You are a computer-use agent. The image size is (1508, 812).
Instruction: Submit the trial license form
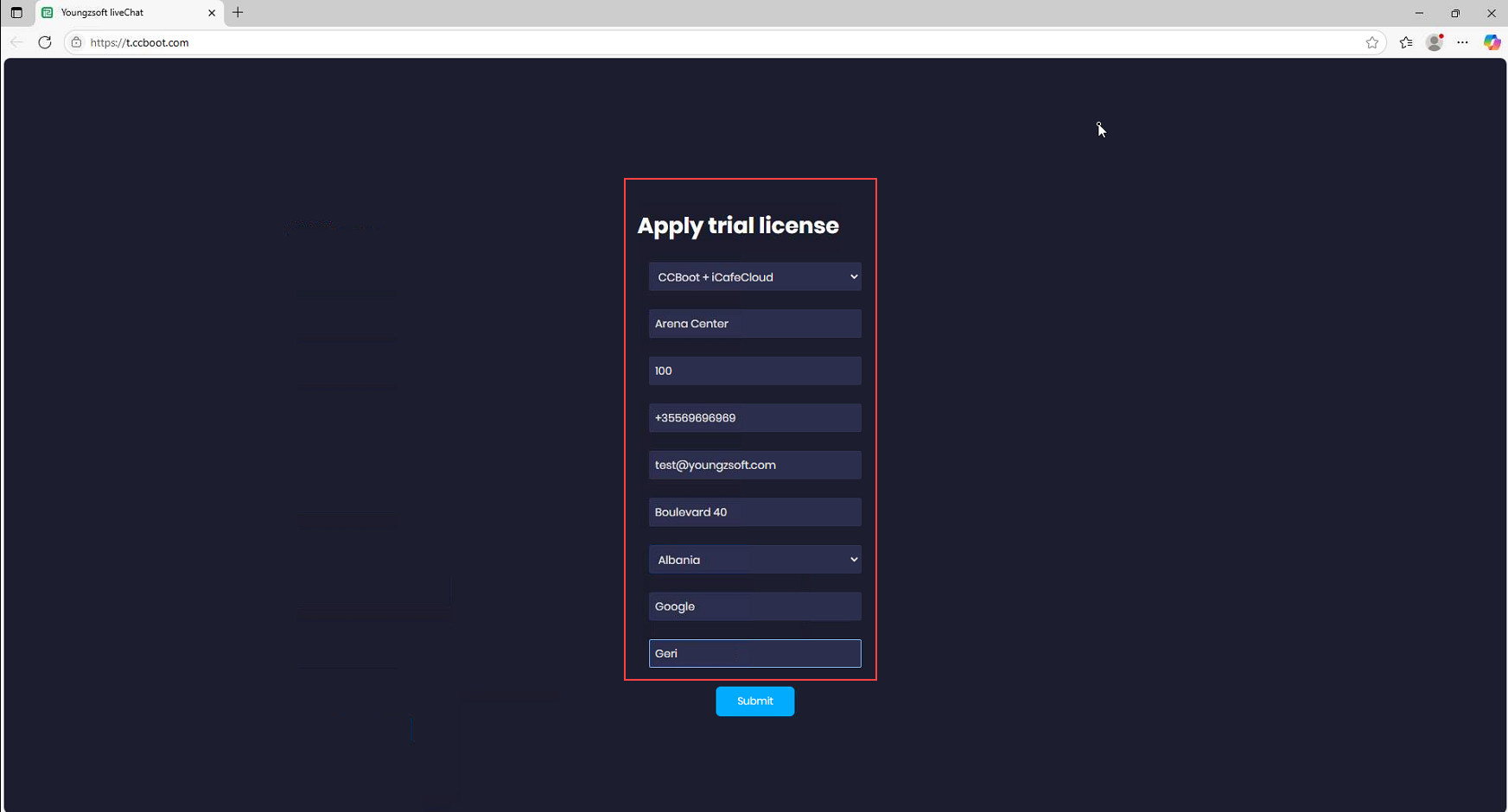[754, 701]
